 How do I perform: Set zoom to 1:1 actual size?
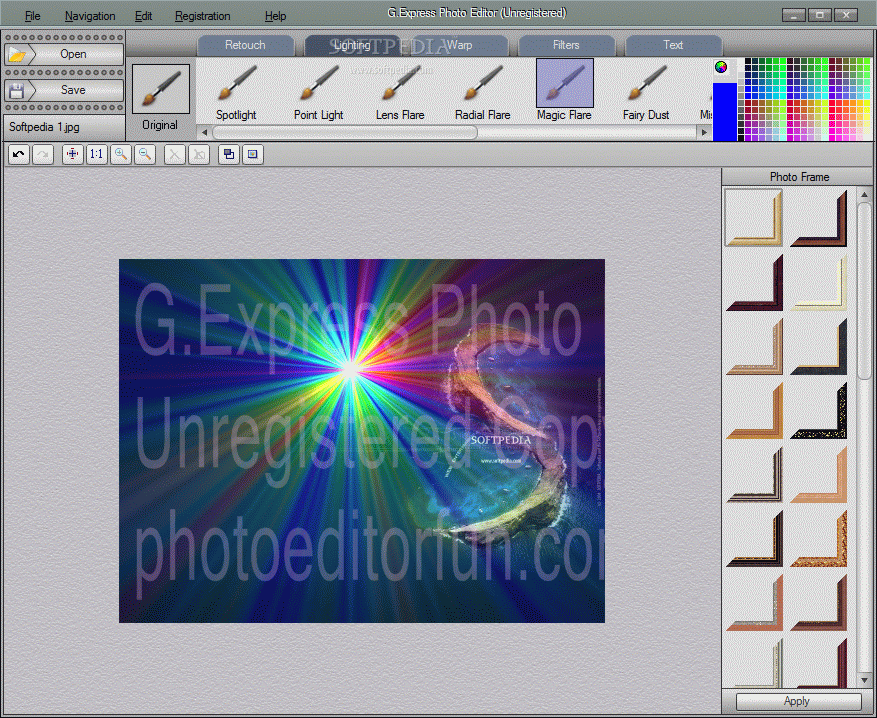tap(97, 154)
